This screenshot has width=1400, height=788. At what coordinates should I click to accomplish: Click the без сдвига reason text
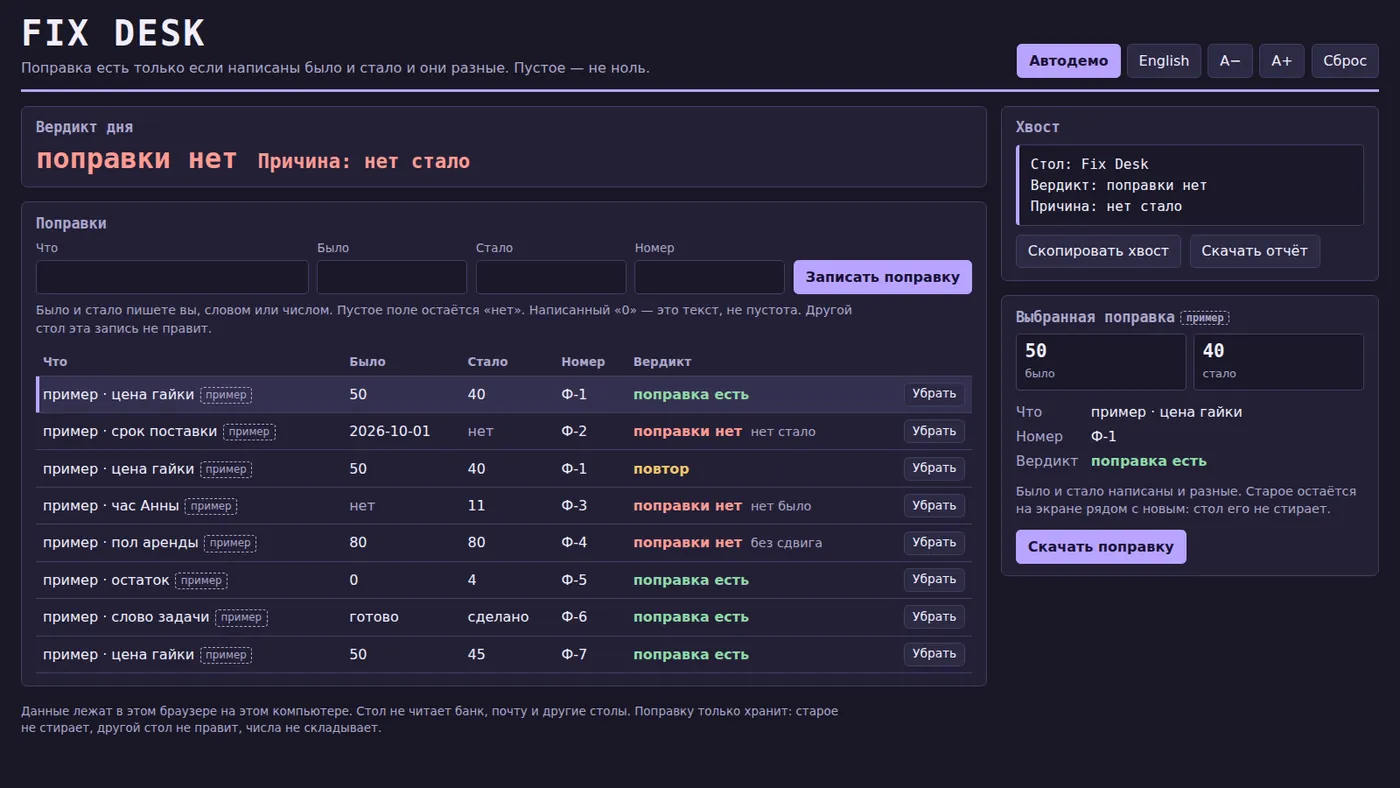[x=786, y=543]
